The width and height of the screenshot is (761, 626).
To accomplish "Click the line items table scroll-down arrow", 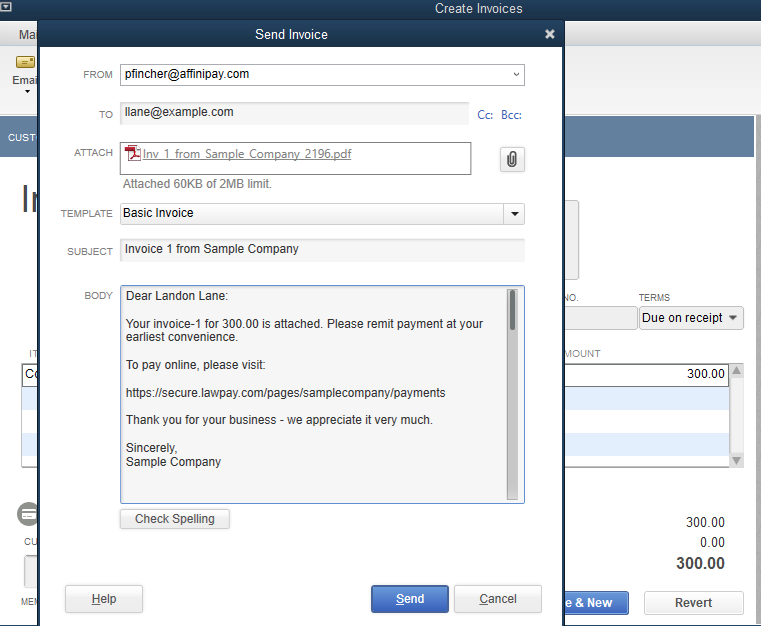I will click(737, 460).
